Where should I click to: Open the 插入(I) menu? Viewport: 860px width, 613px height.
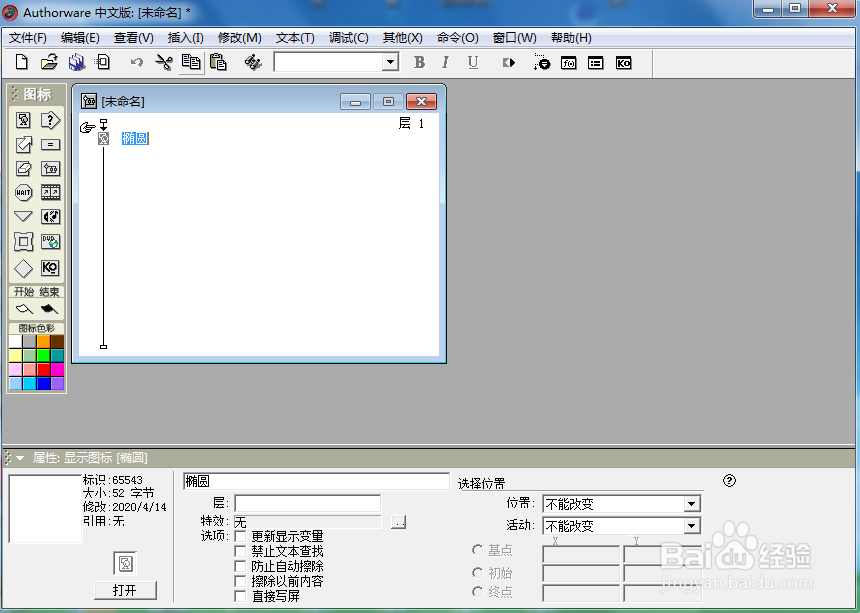pyautogui.click(x=185, y=38)
